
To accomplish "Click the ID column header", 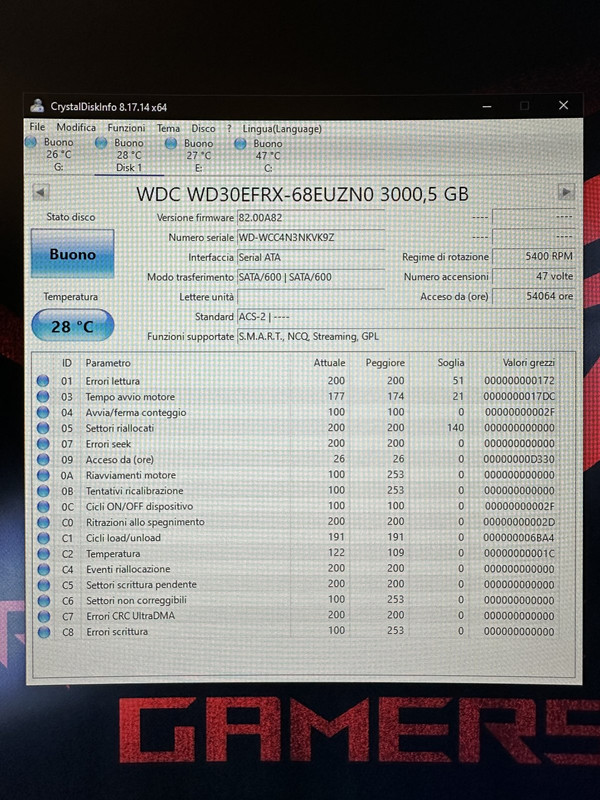I will [x=67, y=363].
